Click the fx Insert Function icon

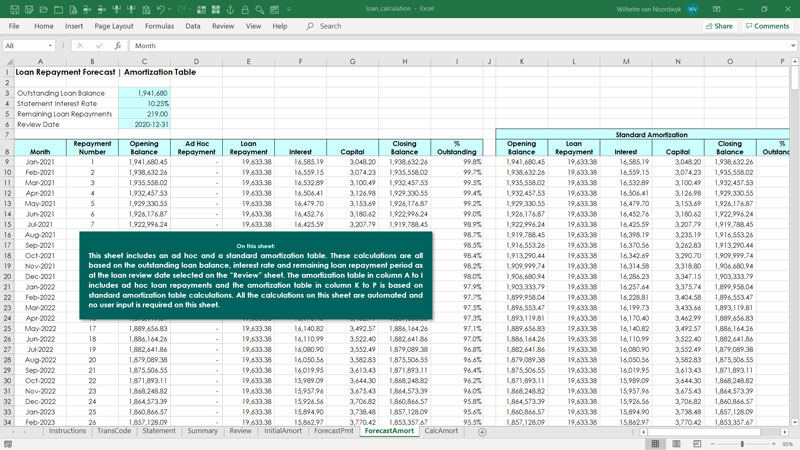point(118,45)
